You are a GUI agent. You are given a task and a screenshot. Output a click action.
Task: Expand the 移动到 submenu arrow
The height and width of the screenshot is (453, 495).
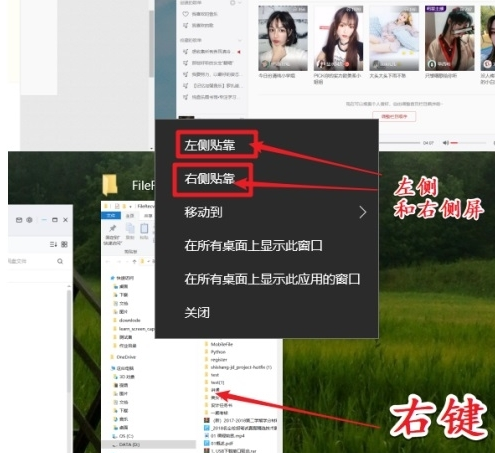coord(363,212)
